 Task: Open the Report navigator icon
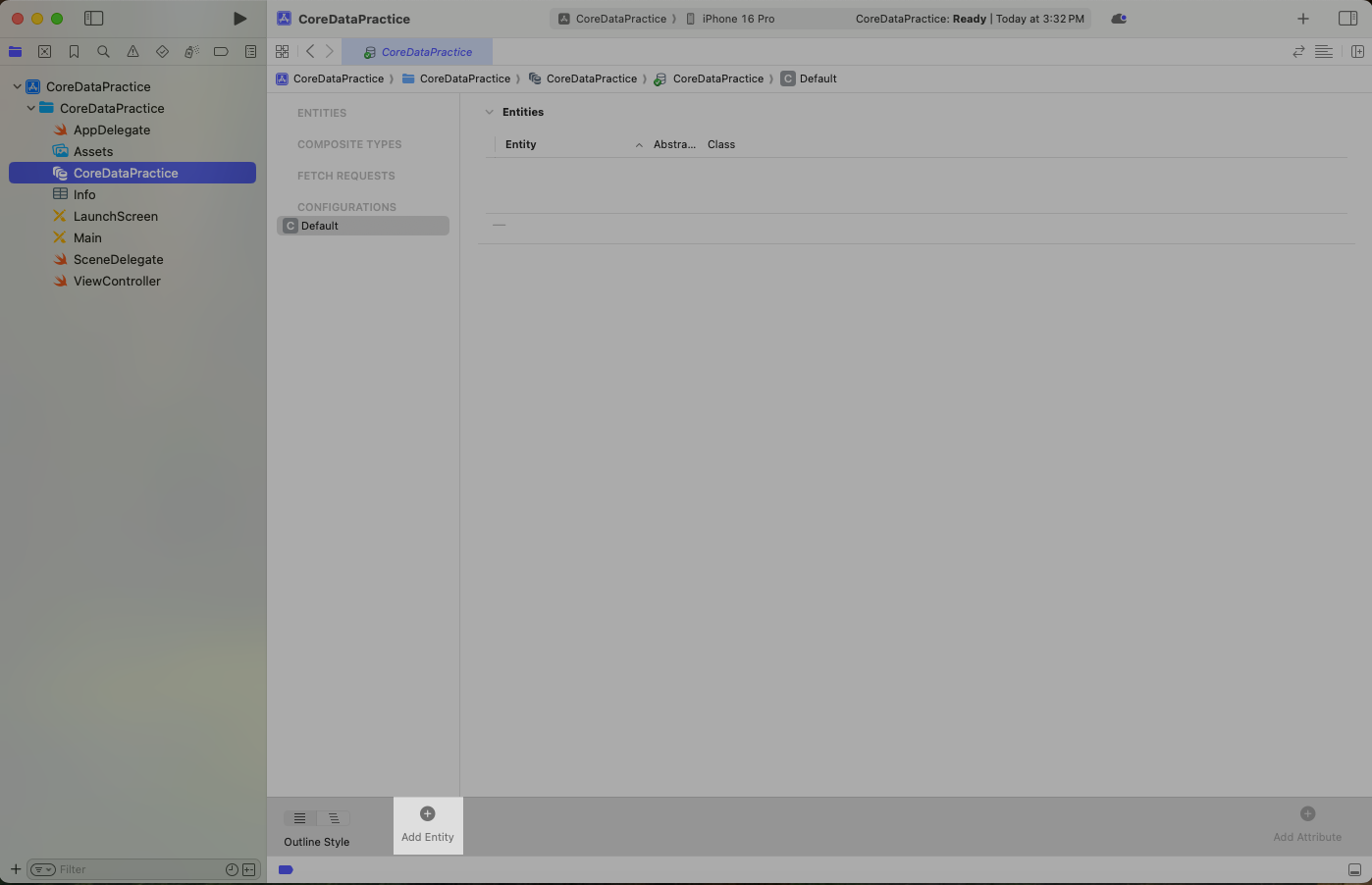[x=250, y=52]
